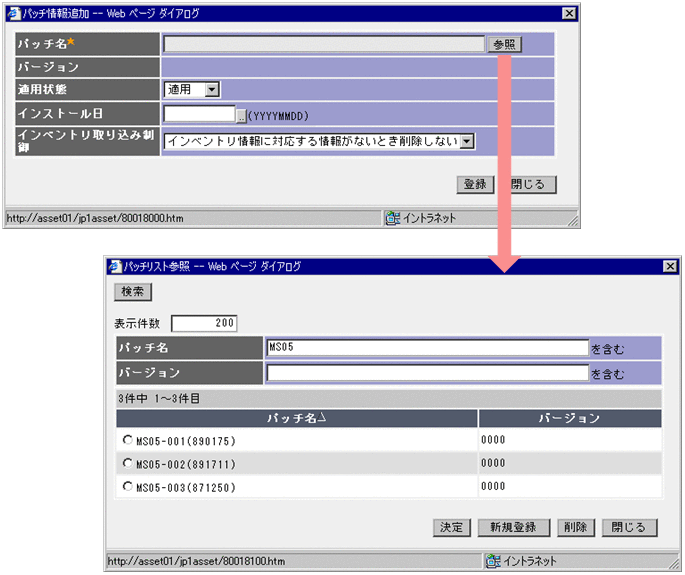This screenshot has height=575, width=685.
Task: Click the intranet zone icon in パッチ情報追加 status bar
Action: tap(392, 218)
